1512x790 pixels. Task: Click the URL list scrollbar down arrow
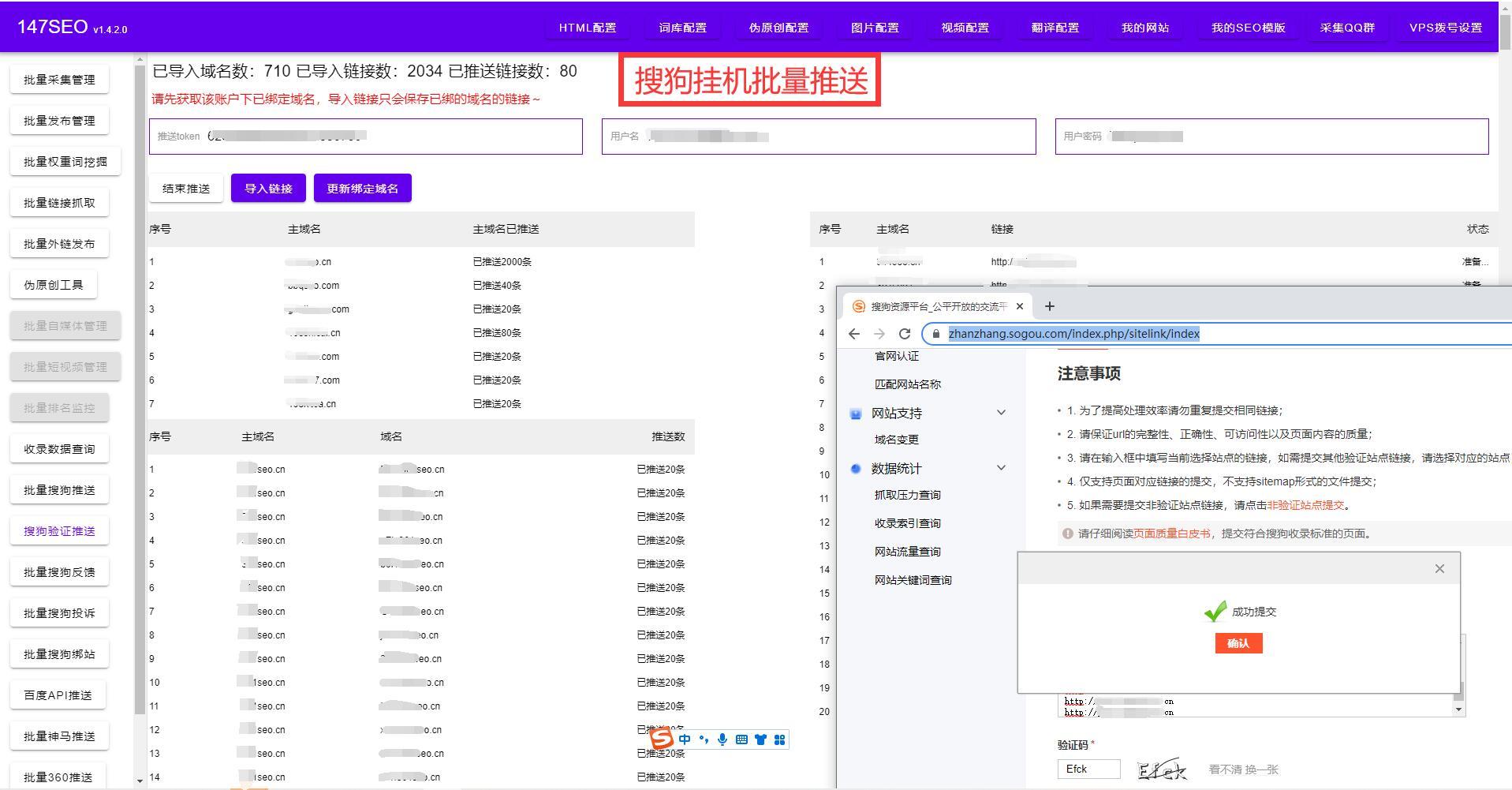1458,709
